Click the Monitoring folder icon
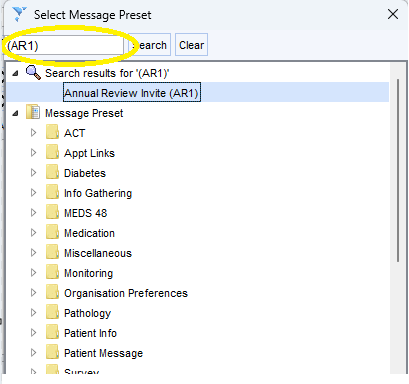 [x=53, y=272]
